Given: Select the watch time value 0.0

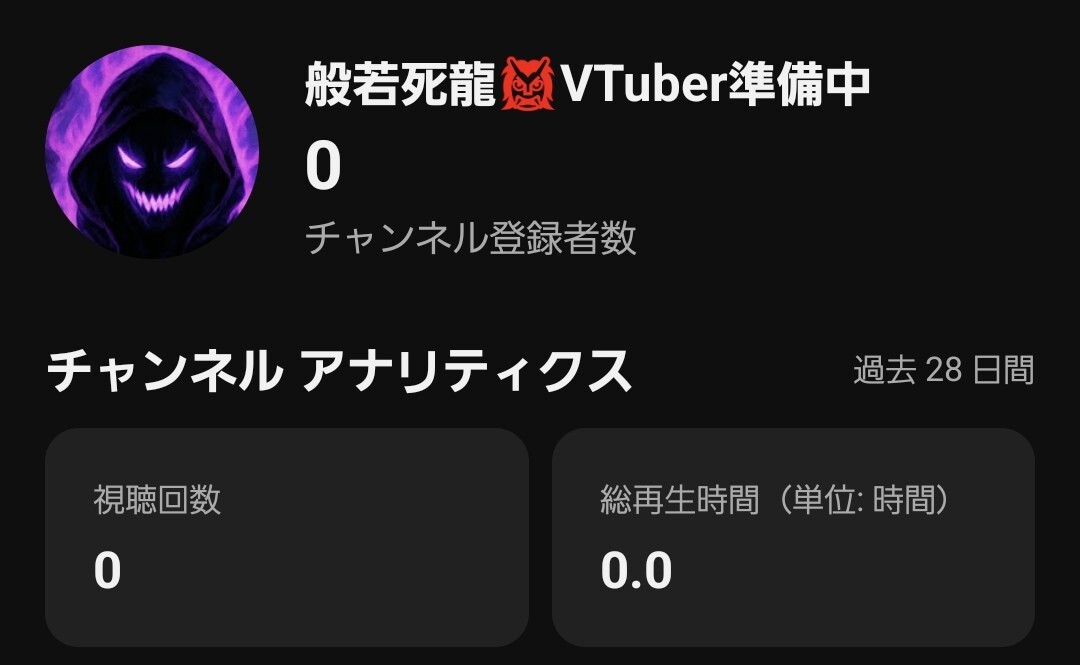Looking at the screenshot, I should (x=636, y=571).
